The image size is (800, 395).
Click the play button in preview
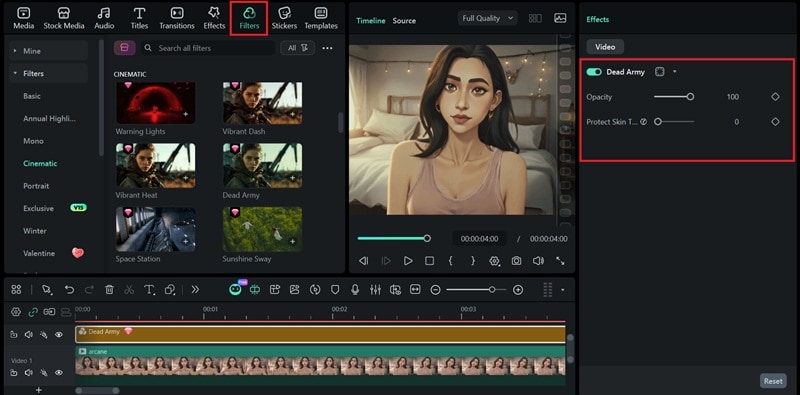(x=408, y=261)
